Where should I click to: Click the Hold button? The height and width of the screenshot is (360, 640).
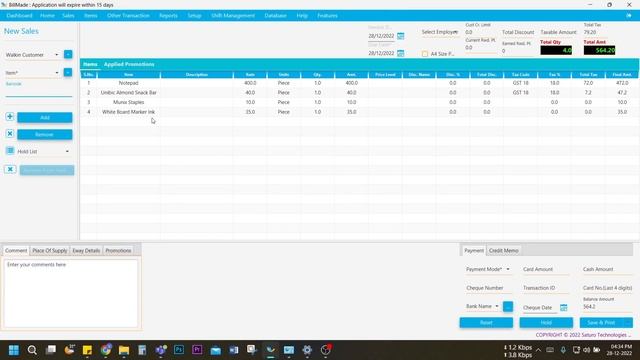[x=546, y=322]
